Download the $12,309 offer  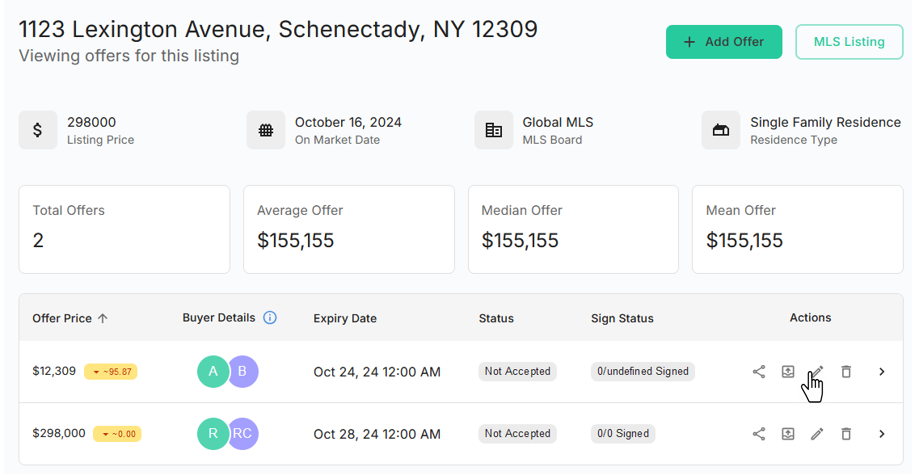(x=788, y=372)
